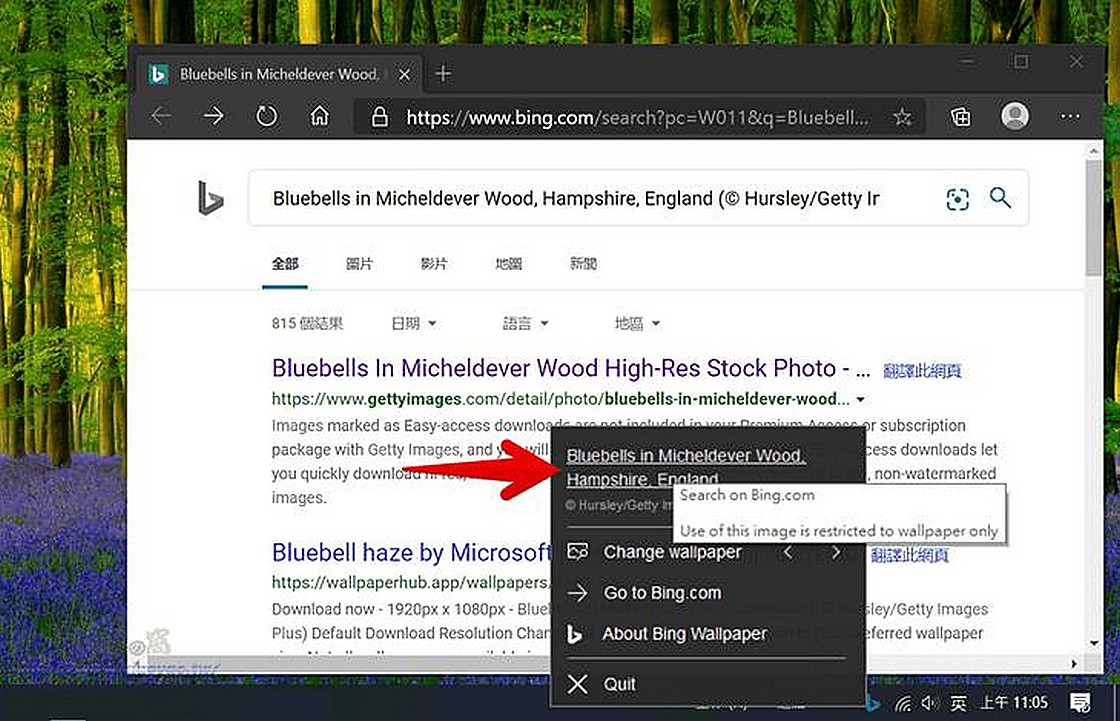1120x721 pixels.
Task: Open the Bluebell haze by Microsoft result
Action: click(411, 552)
